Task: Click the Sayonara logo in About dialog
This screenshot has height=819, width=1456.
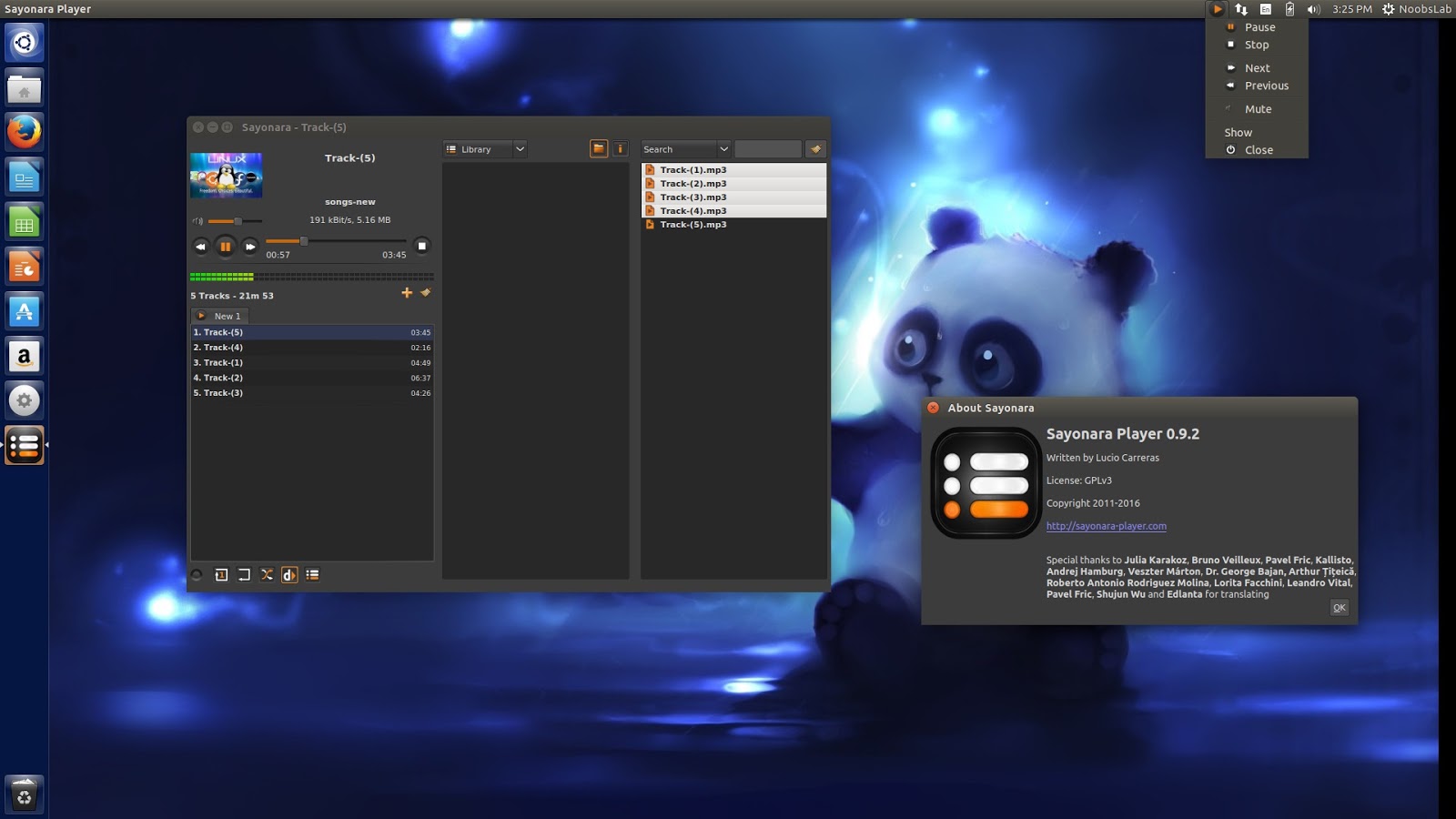Action: pos(986,483)
